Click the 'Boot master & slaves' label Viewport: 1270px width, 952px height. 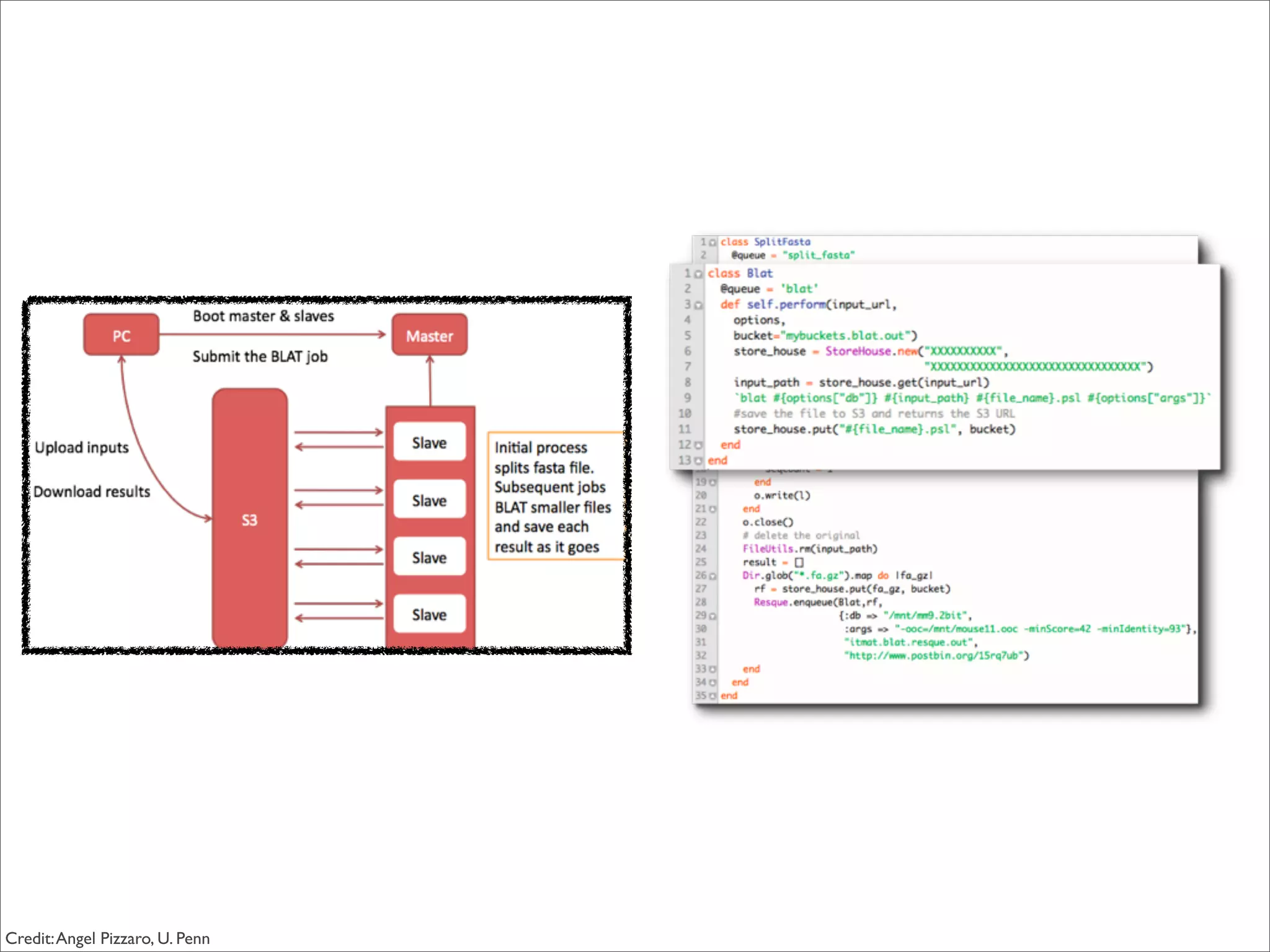point(263,316)
